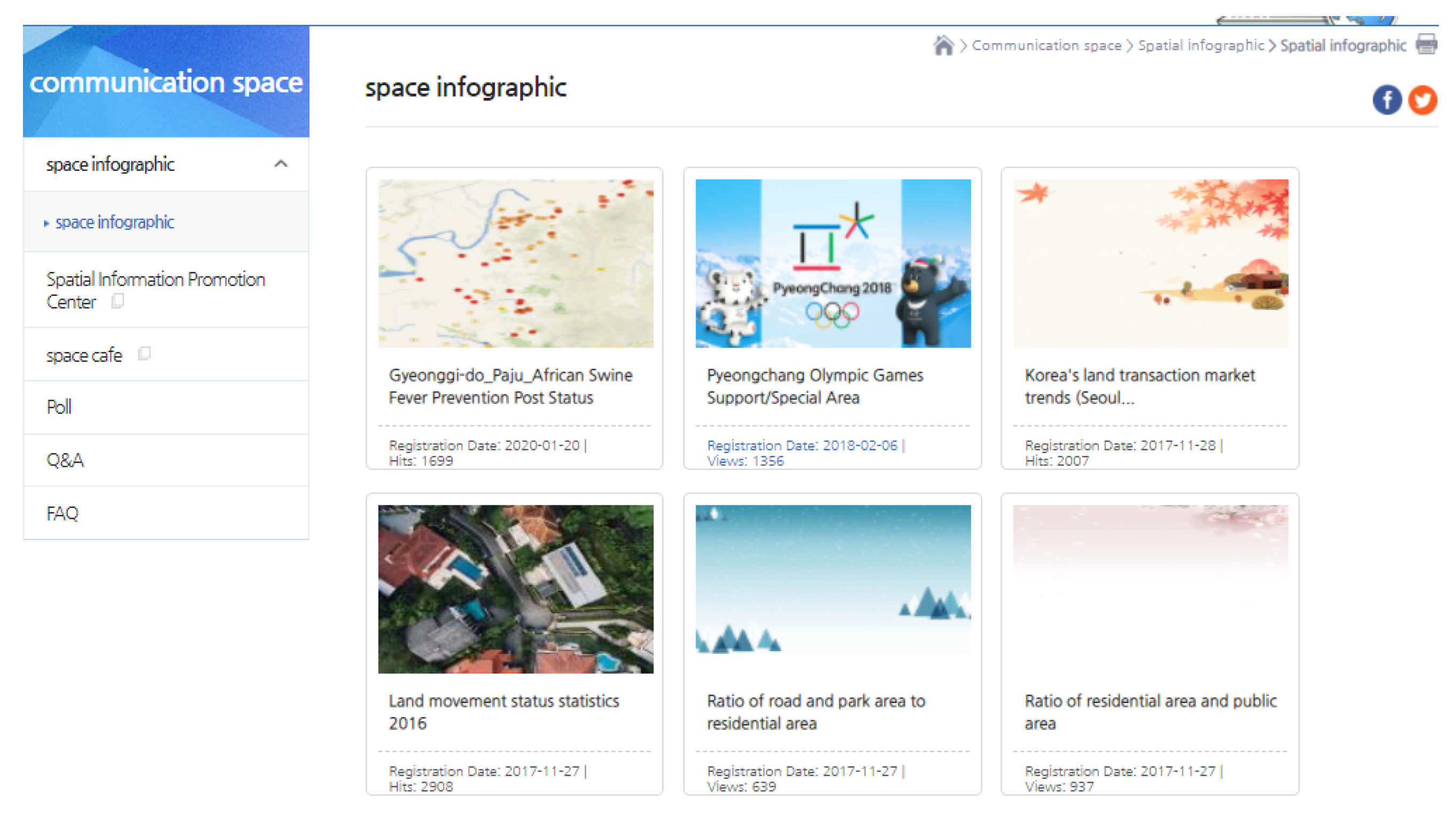
Task: Click new-window icon beside Promotion Center
Action: (118, 301)
